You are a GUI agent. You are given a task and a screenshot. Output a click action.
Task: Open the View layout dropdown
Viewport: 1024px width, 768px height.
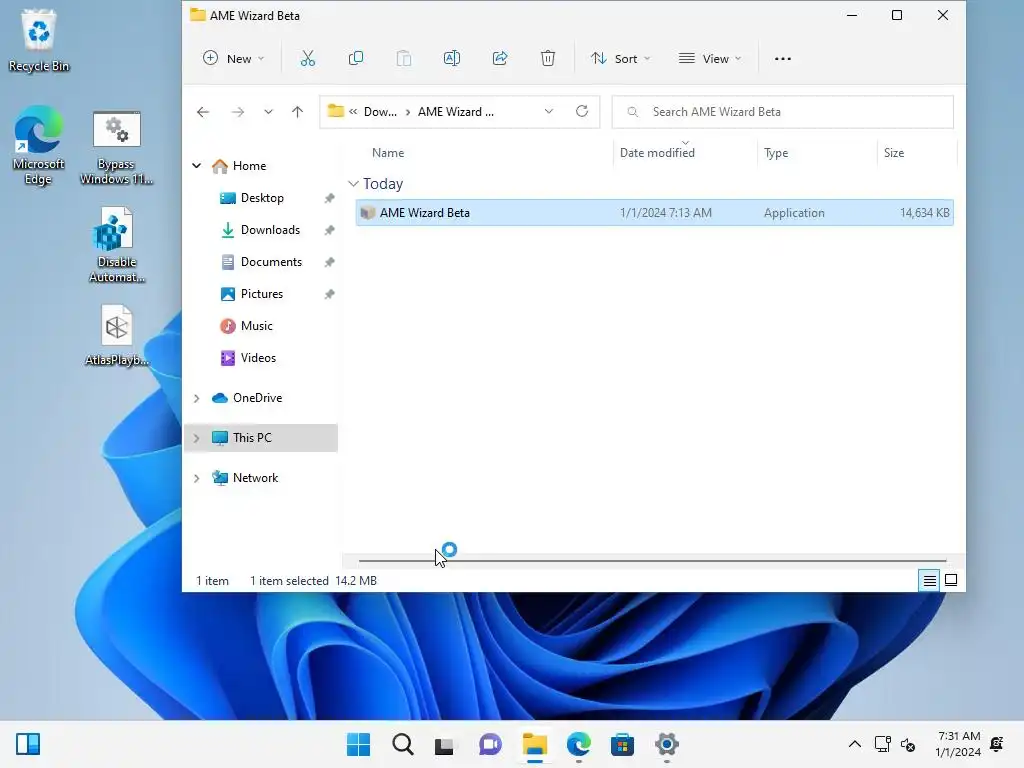click(710, 59)
